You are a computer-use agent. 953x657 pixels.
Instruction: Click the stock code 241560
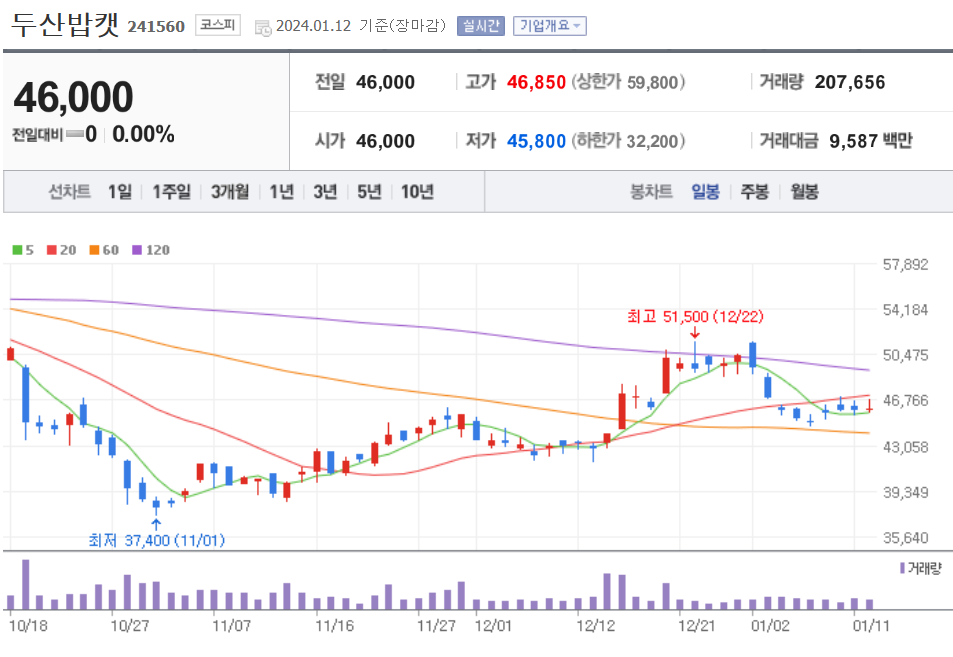156,27
